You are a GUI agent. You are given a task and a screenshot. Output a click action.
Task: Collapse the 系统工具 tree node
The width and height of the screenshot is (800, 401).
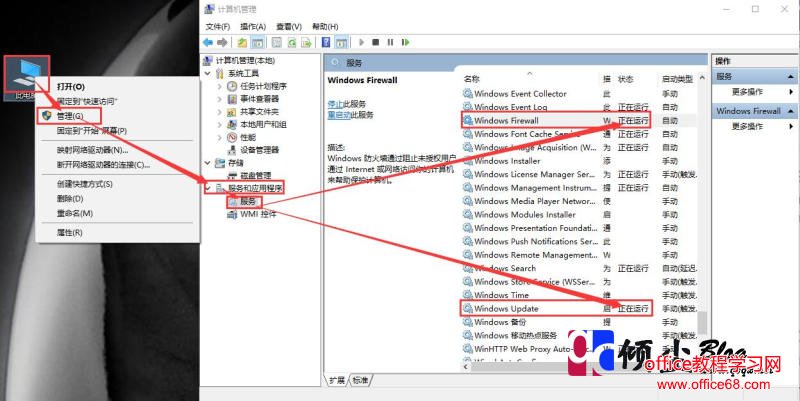click(x=208, y=73)
